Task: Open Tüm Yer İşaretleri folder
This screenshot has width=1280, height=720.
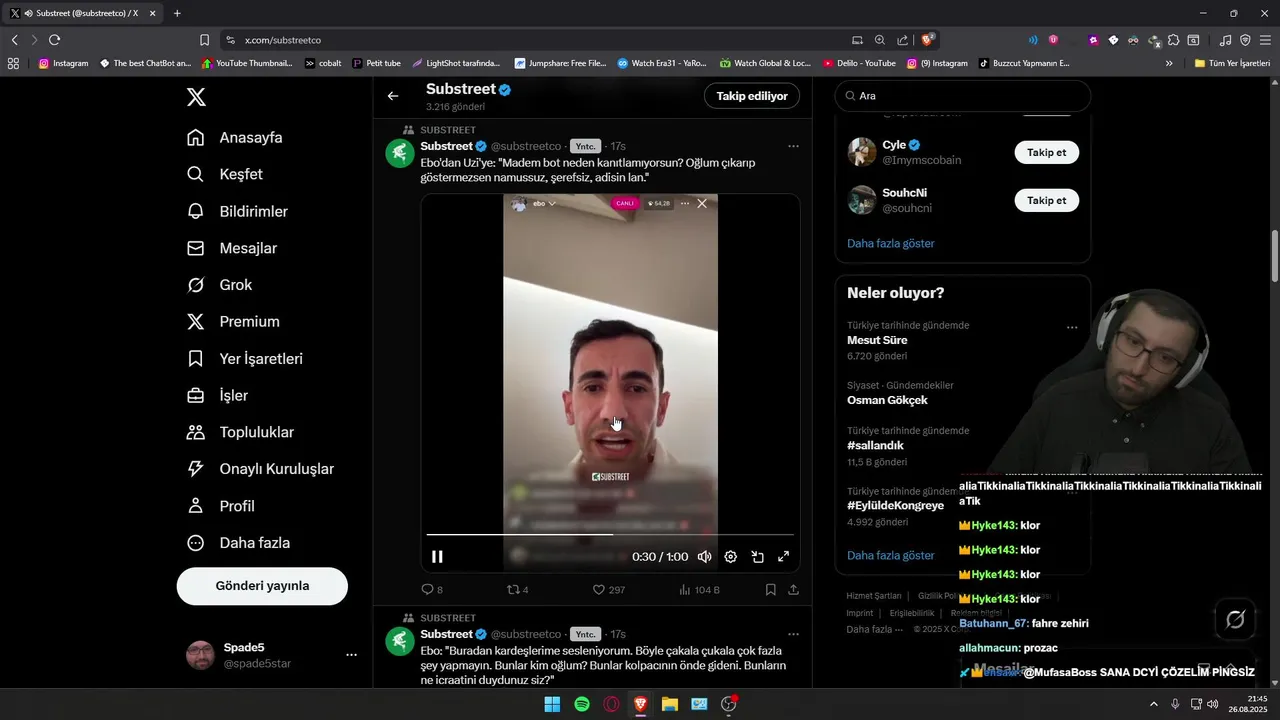Action: tap(1232, 63)
